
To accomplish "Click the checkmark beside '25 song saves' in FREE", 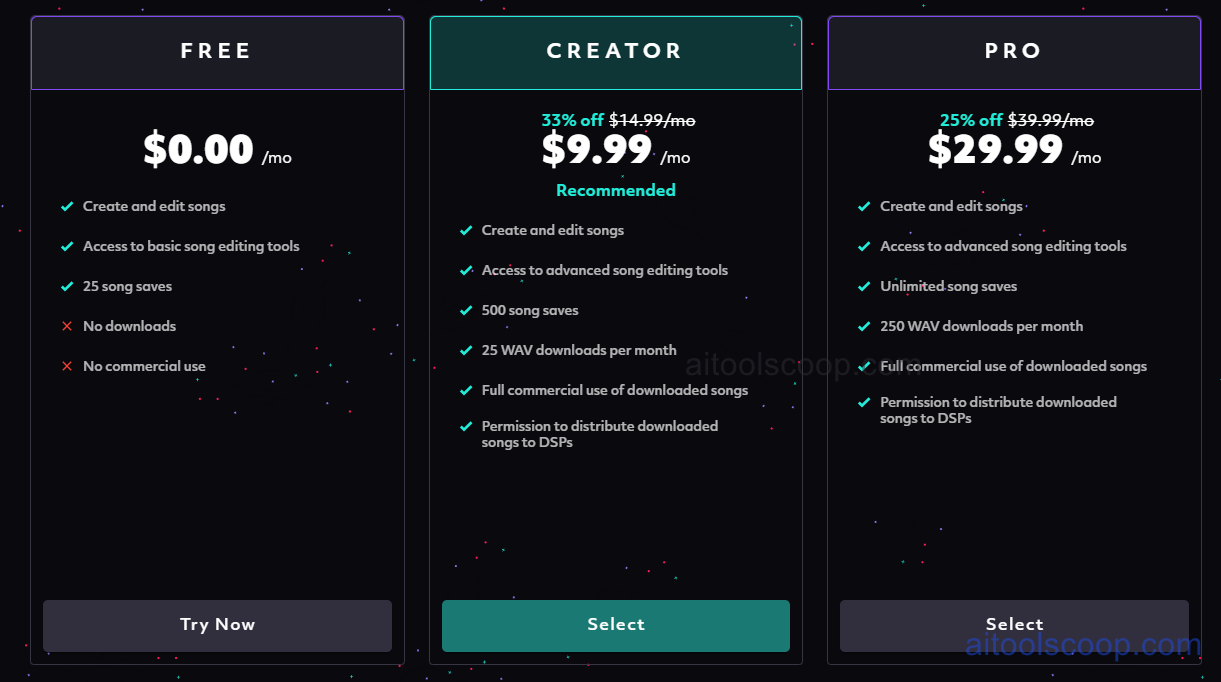I will point(67,286).
